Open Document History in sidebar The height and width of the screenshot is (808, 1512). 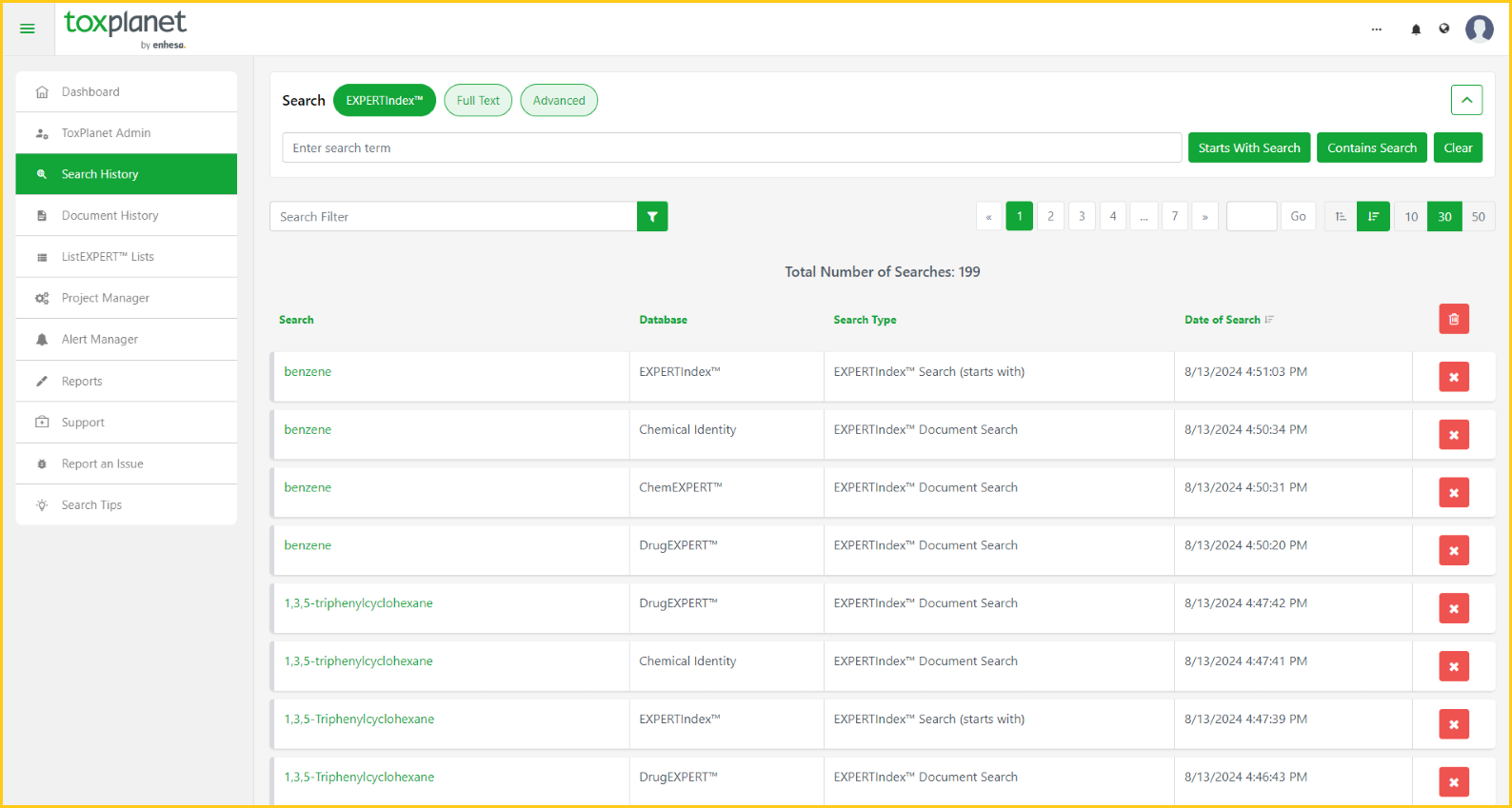[109, 216]
